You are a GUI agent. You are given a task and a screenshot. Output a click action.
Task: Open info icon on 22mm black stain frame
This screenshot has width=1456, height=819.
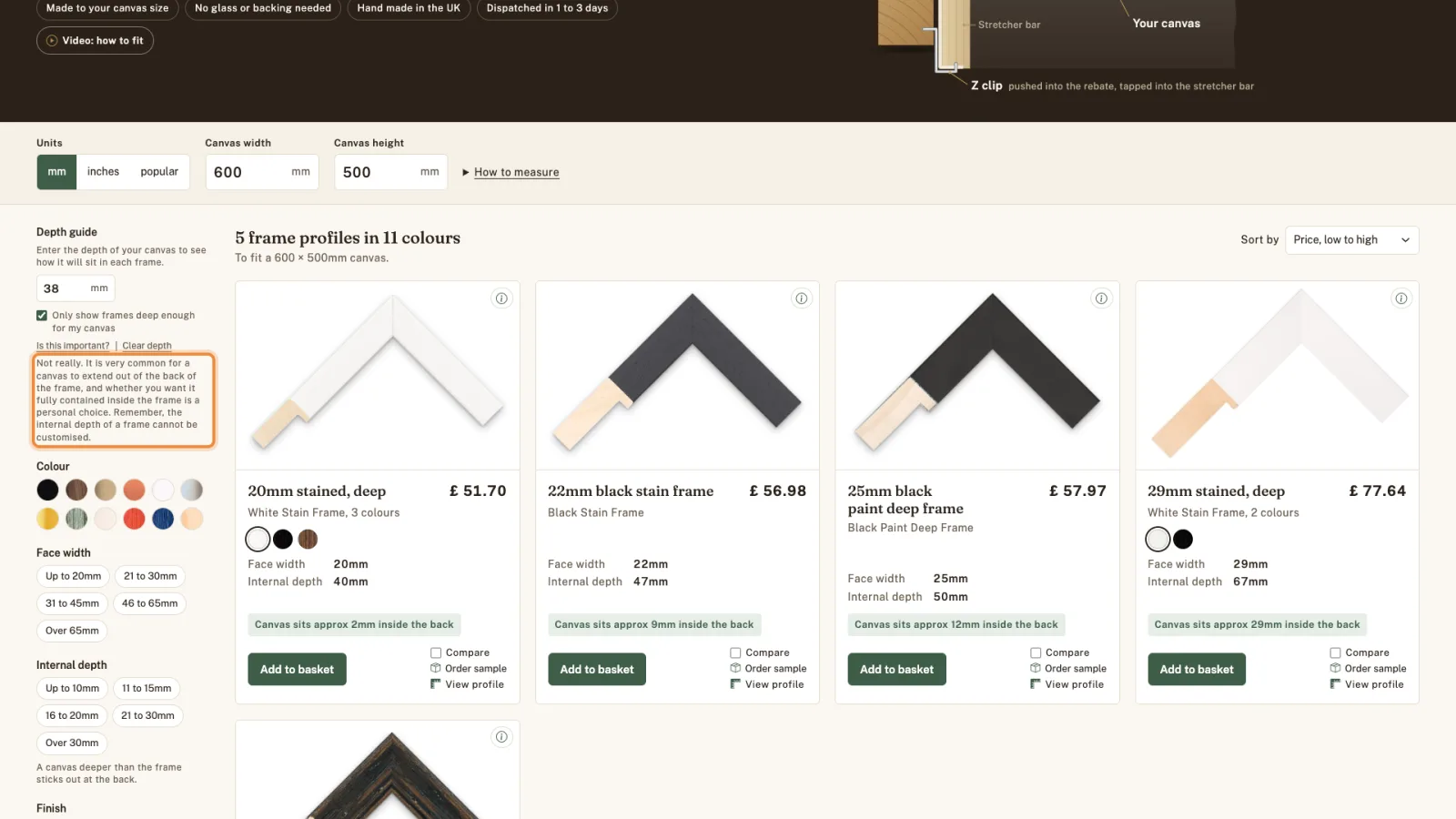[x=802, y=298]
